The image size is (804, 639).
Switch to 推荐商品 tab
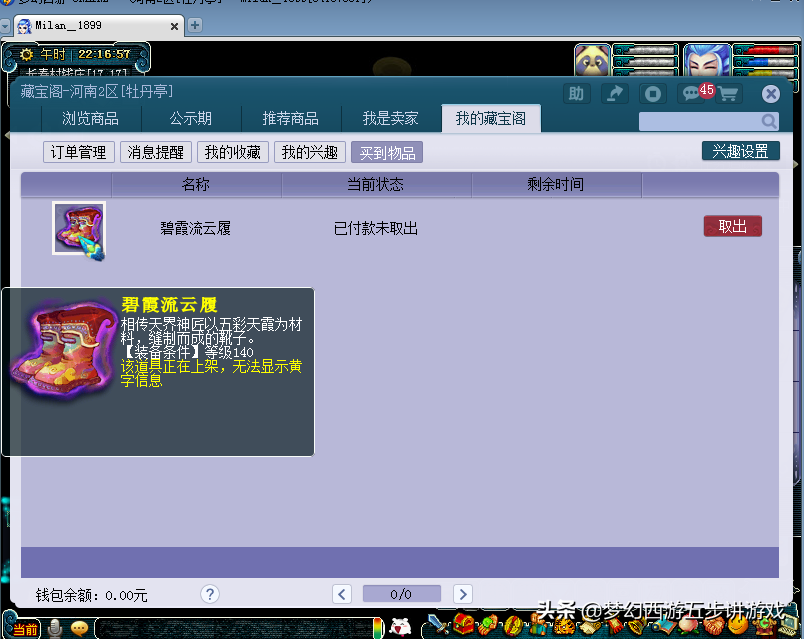point(291,119)
